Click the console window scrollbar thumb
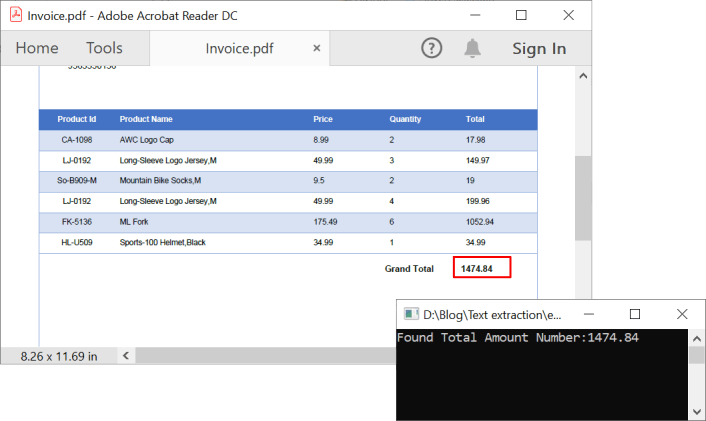Viewport: 706px width, 421px height. (697, 355)
